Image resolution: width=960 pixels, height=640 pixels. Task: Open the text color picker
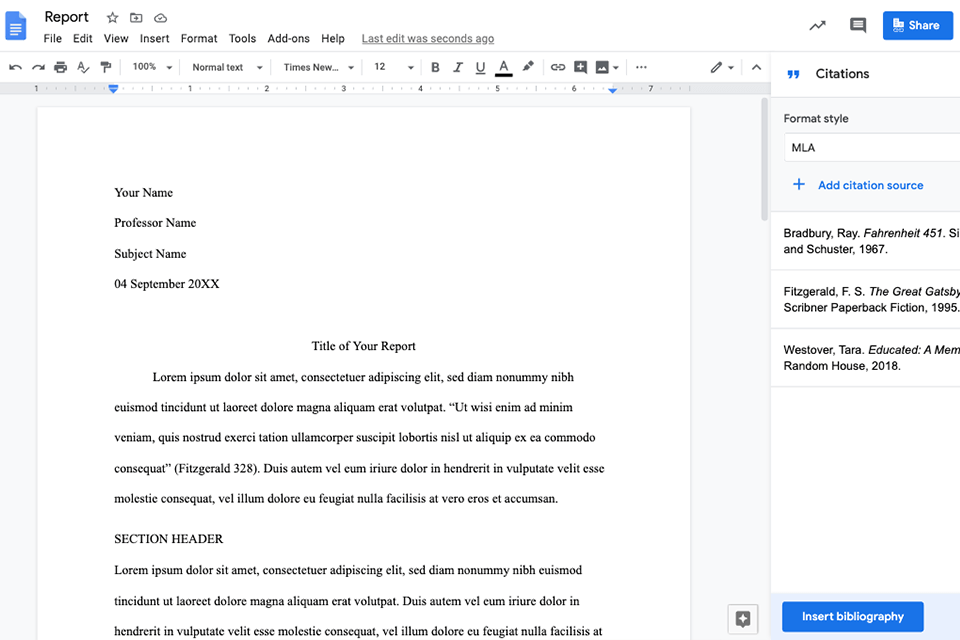503,67
